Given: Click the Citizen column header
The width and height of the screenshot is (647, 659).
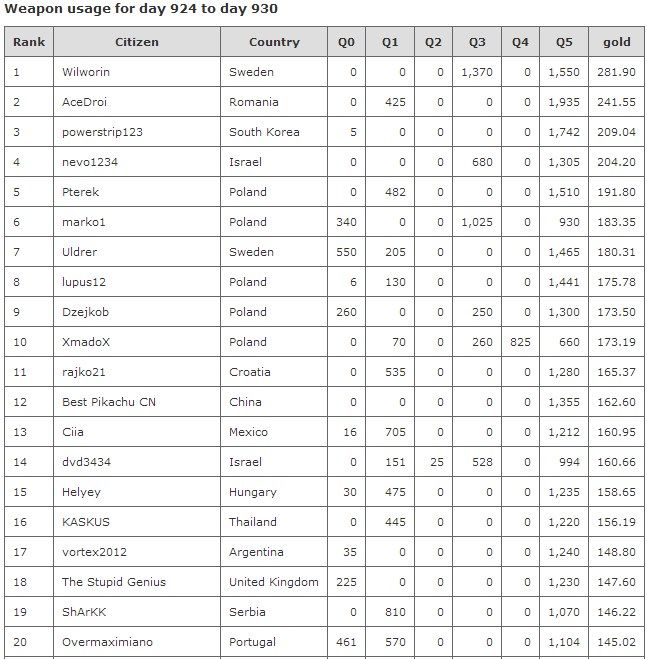Looking at the screenshot, I should pos(136,42).
